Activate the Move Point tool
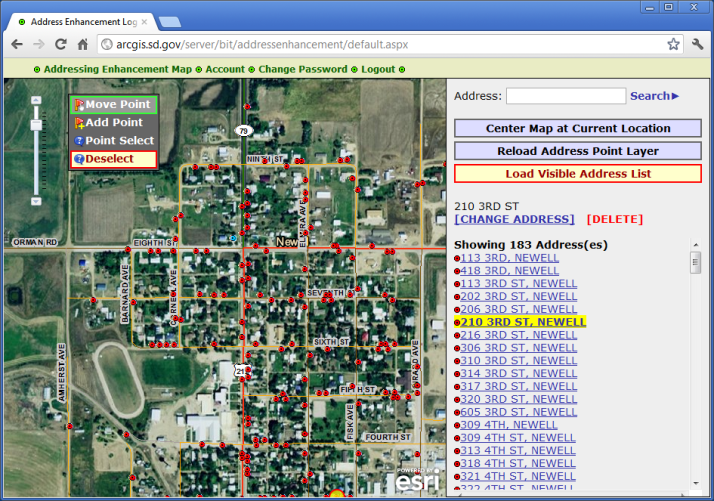This screenshot has width=714, height=501. click(x=113, y=104)
